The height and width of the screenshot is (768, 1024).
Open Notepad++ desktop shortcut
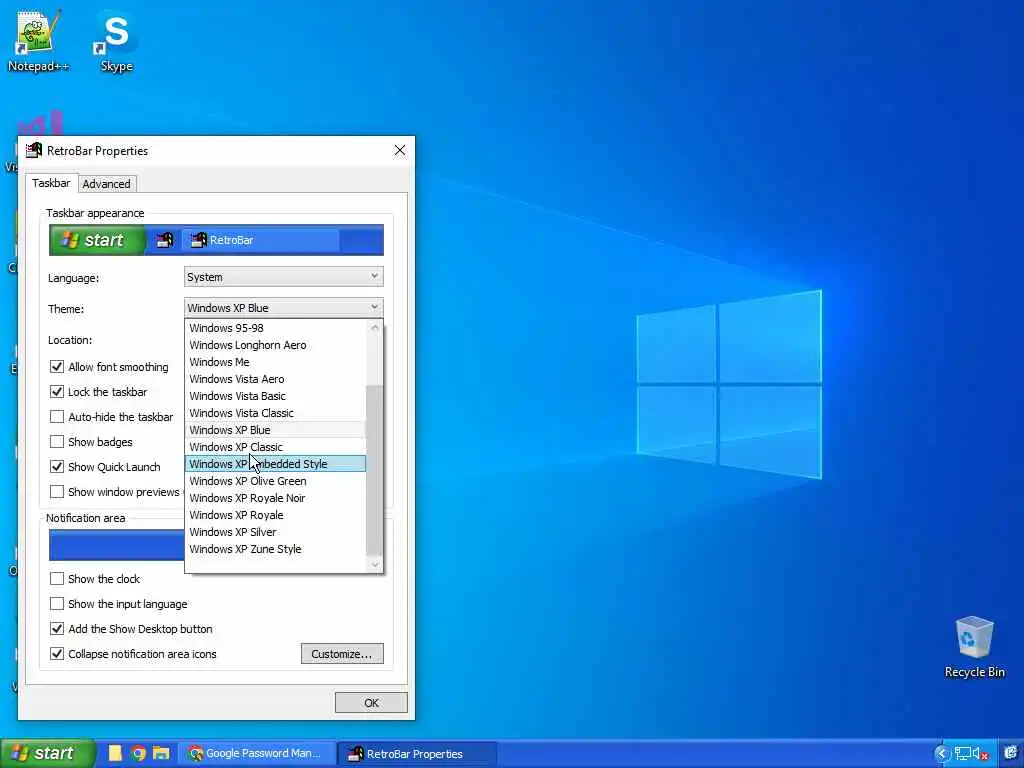tap(38, 40)
